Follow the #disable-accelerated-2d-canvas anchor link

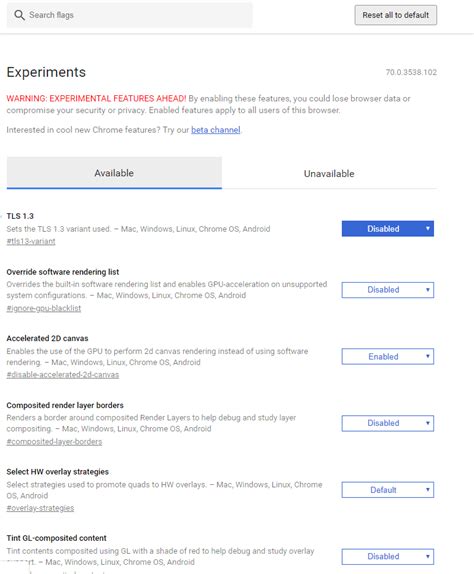coord(63,375)
